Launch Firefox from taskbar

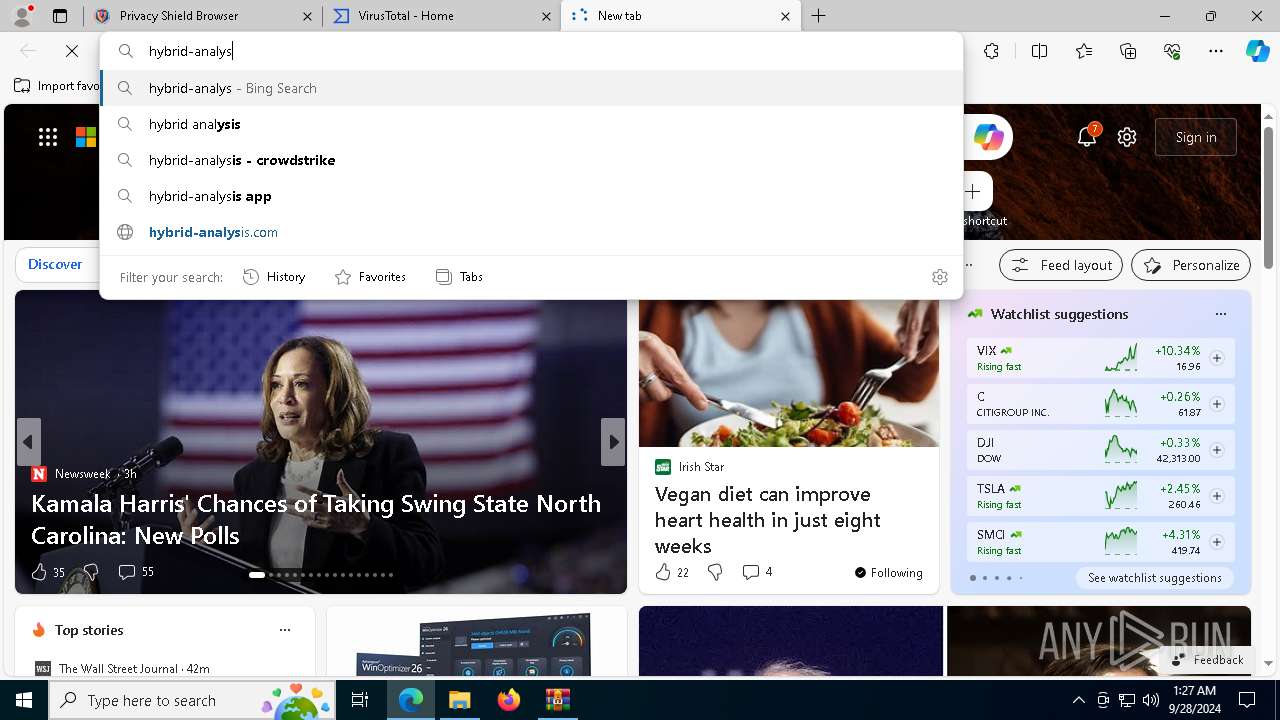[508, 700]
